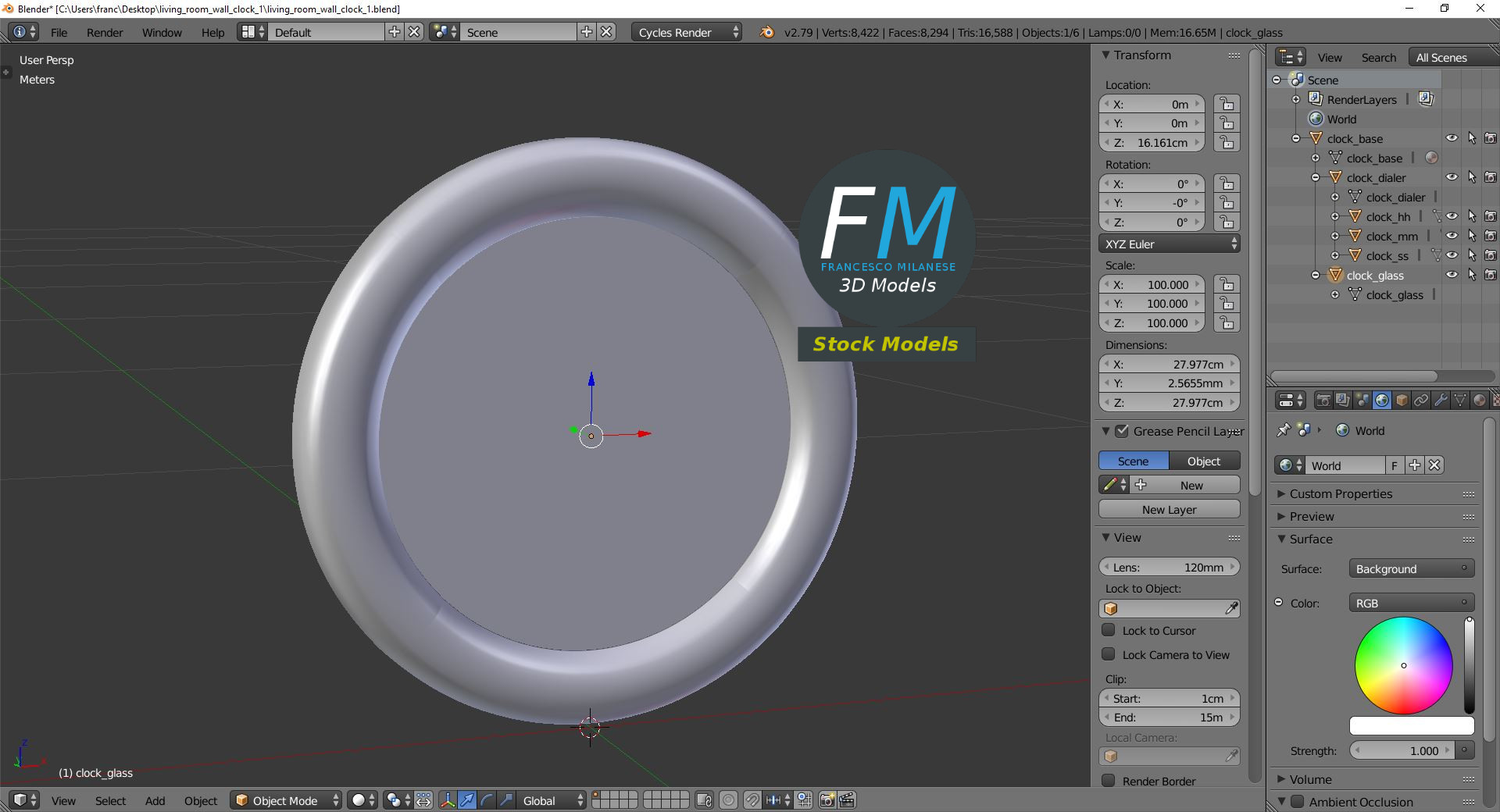Expand the Preview panel

[1281, 517]
